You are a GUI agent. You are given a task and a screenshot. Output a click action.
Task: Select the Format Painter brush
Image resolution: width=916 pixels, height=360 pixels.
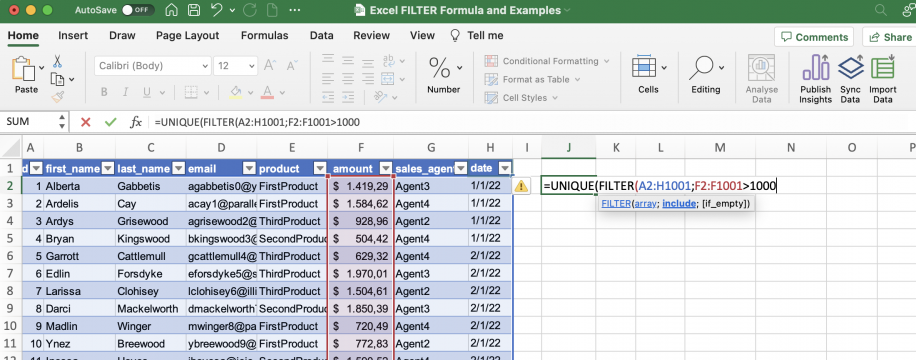pos(57,96)
